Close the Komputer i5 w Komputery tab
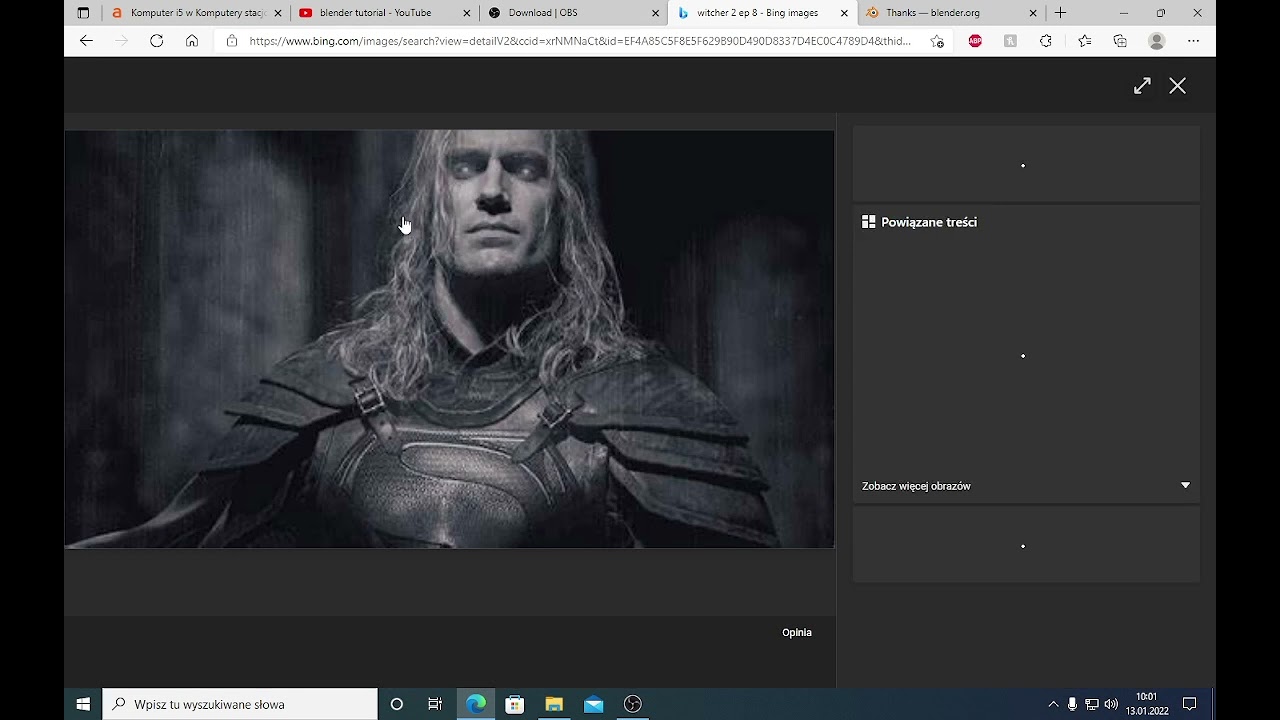Viewport: 1280px width, 720px height. (x=278, y=13)
